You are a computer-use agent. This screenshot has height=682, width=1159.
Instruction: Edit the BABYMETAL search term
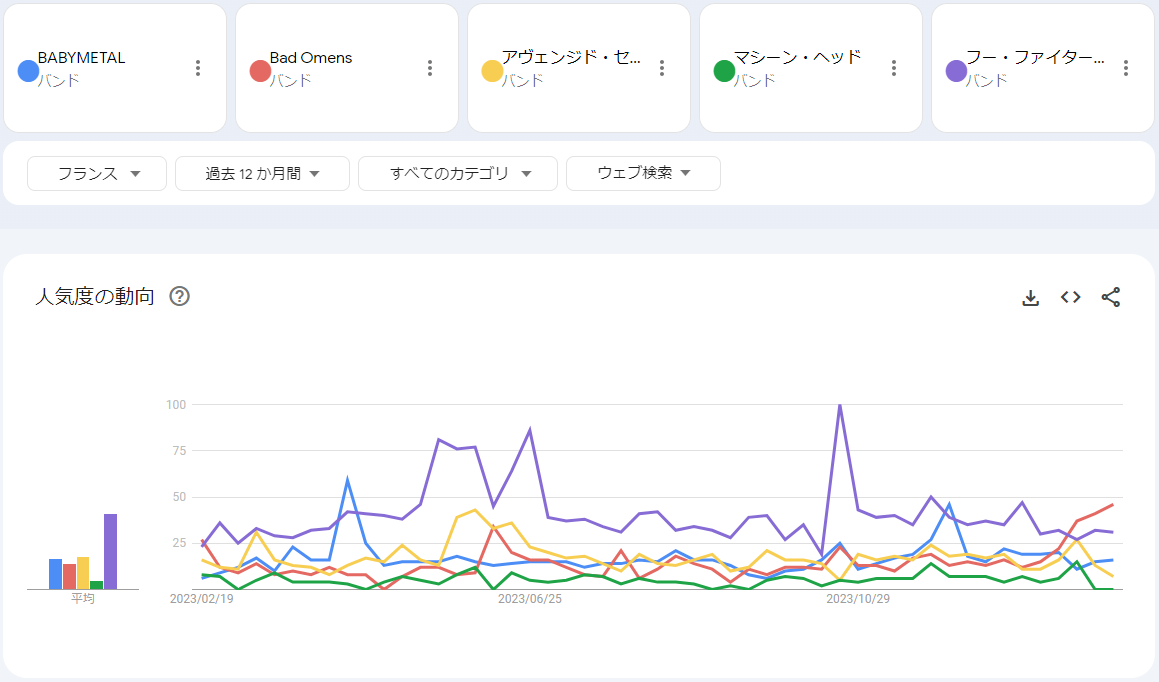[81, 58]
